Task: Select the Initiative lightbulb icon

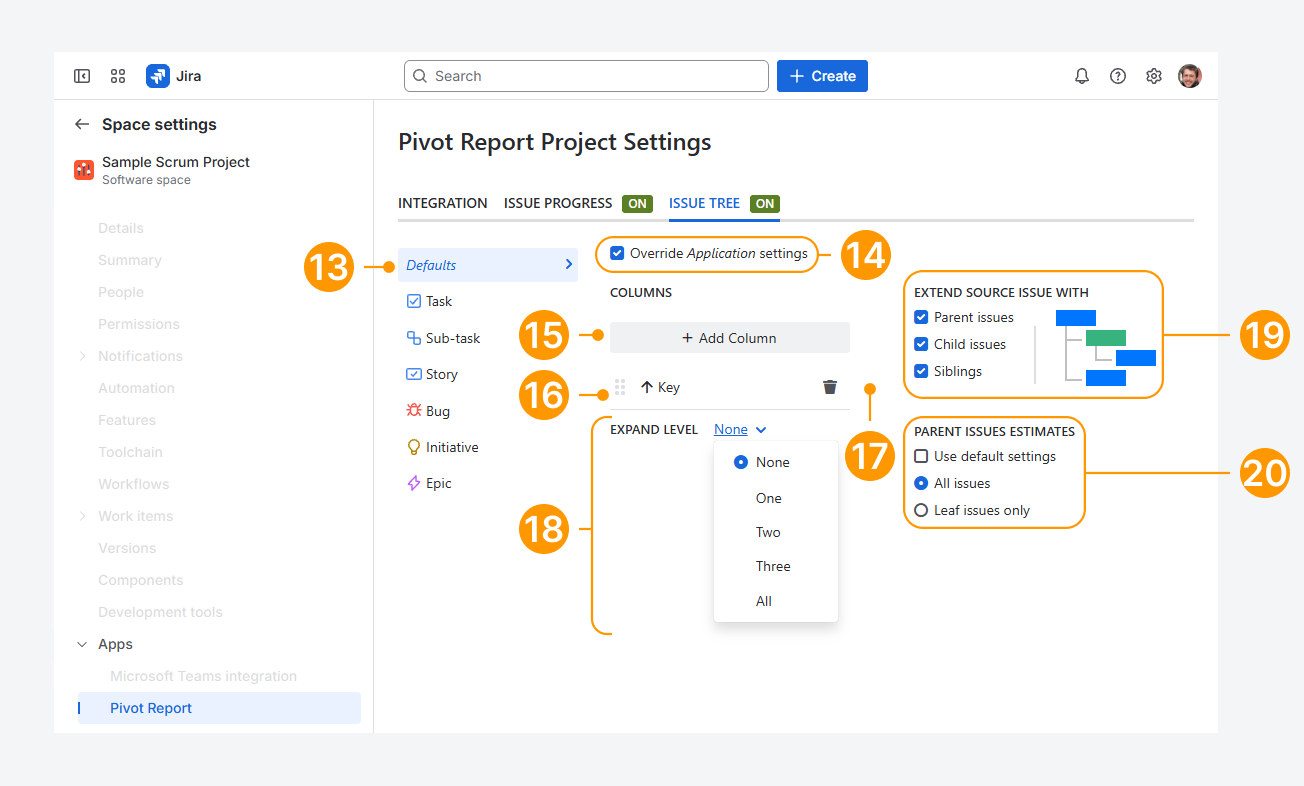Action: click(414, 447)
